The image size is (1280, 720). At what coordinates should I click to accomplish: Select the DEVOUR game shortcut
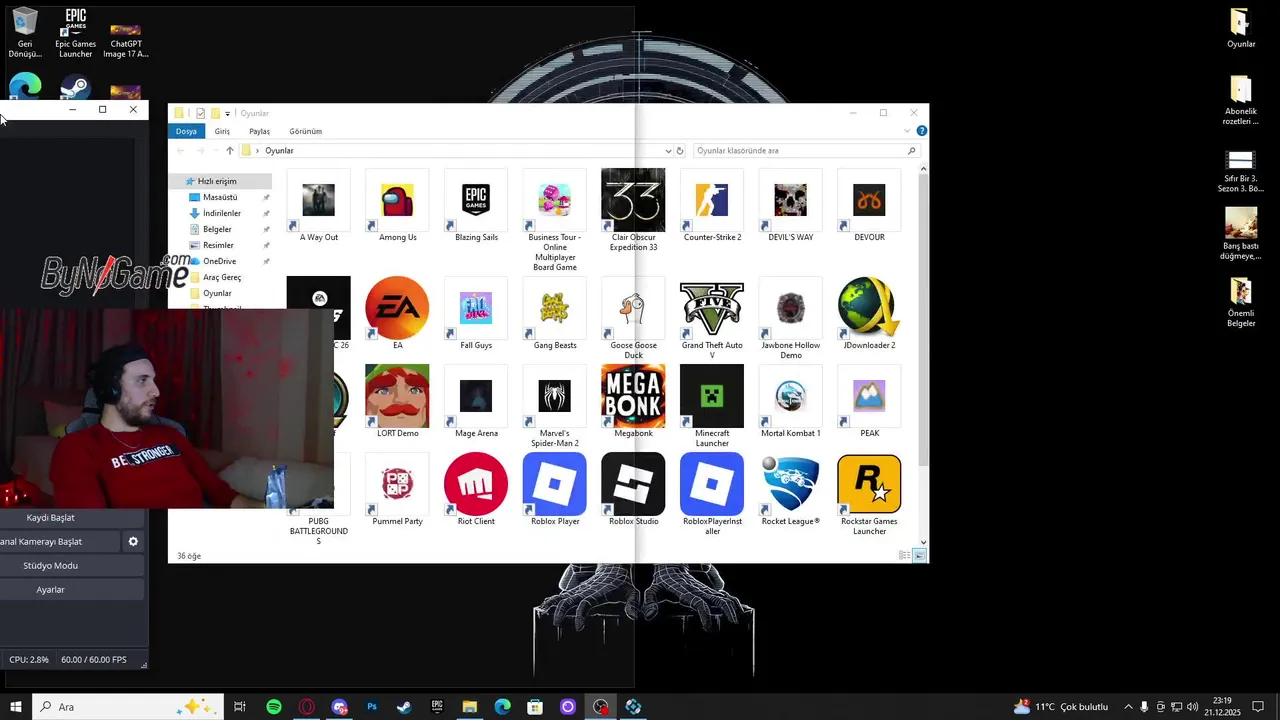[869, 207]
